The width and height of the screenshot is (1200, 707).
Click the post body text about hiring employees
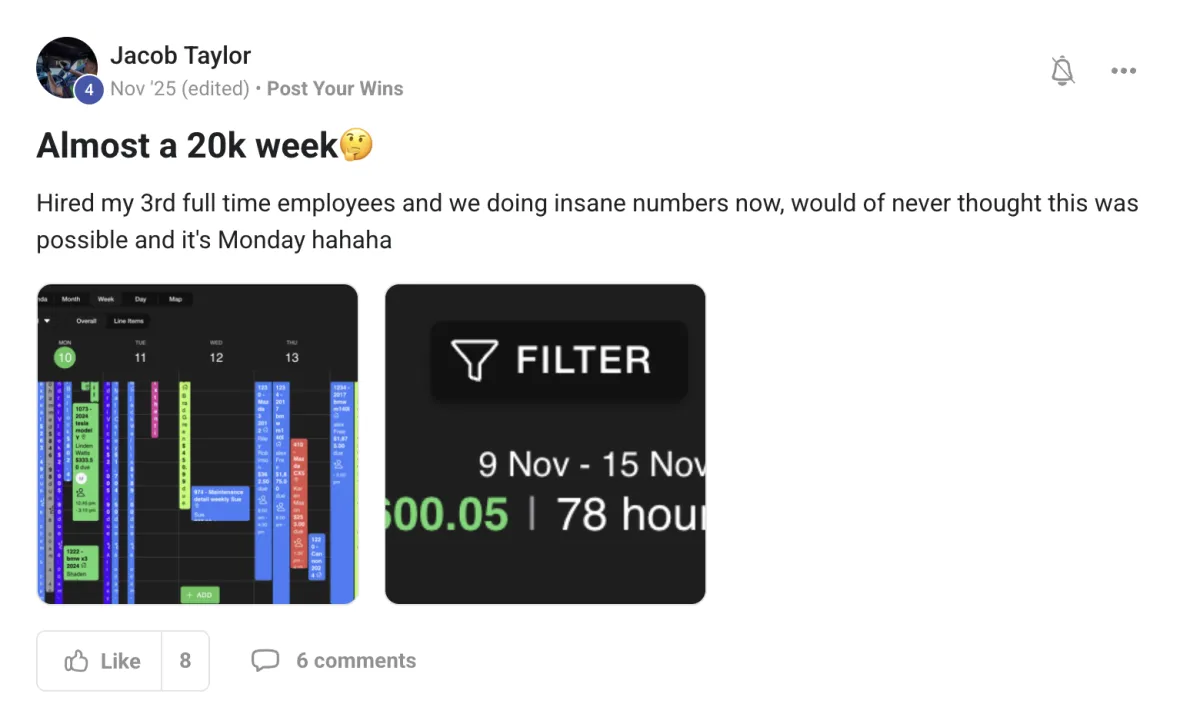click(587, 222)
